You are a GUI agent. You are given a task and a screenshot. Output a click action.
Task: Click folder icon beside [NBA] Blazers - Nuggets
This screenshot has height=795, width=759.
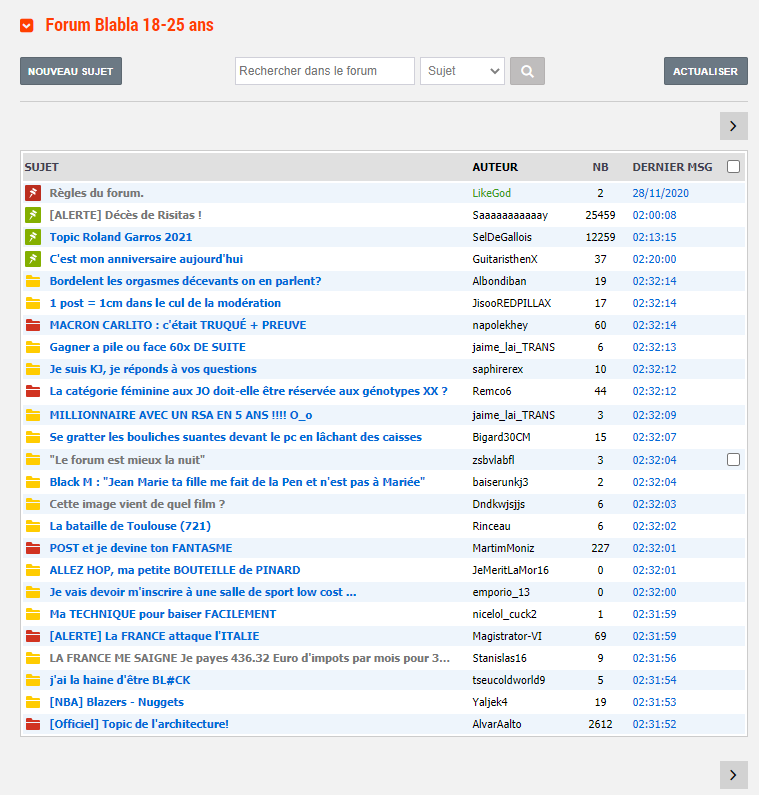coord(32,702)
